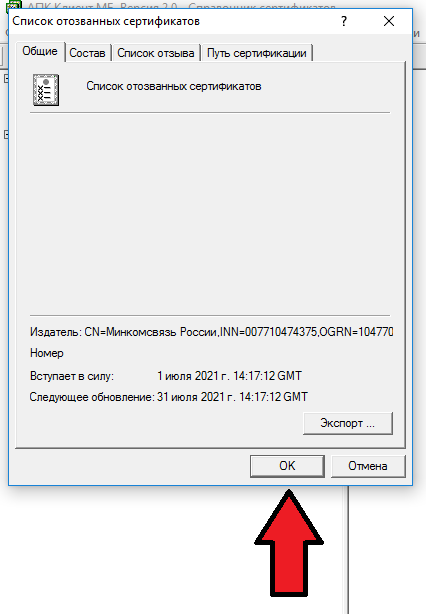
Task: Click the revoked certificates list icon
Action: tap(46, 90)
